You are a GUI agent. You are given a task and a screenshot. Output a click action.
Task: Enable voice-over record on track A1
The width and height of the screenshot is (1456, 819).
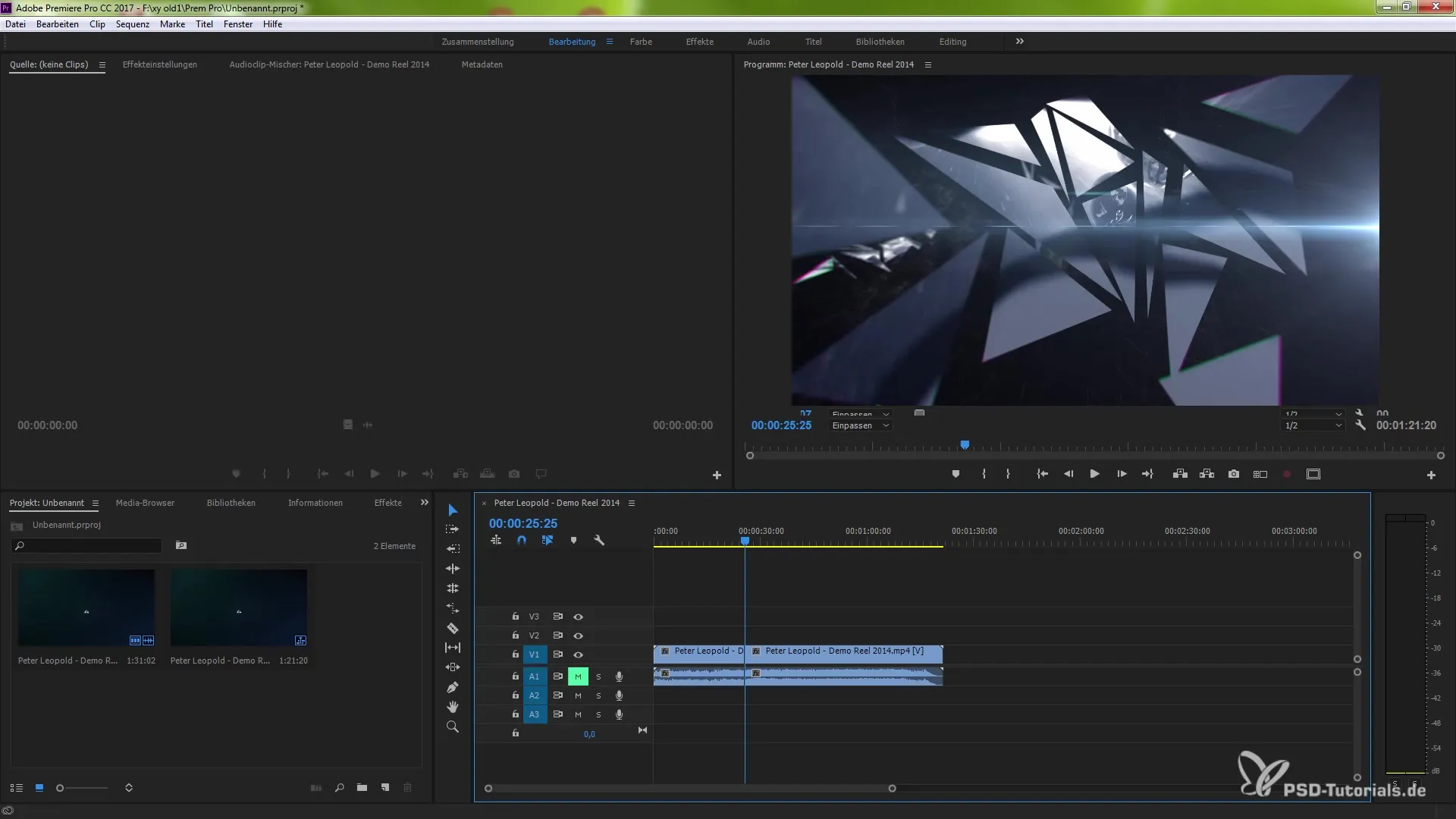coord(619,676)
